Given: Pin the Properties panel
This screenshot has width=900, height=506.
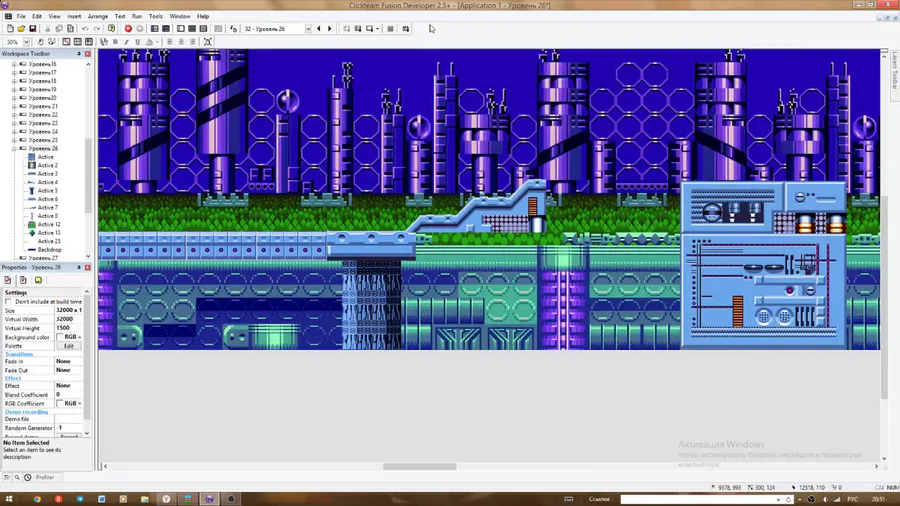Looking at the screenshot, I should 79,267.
